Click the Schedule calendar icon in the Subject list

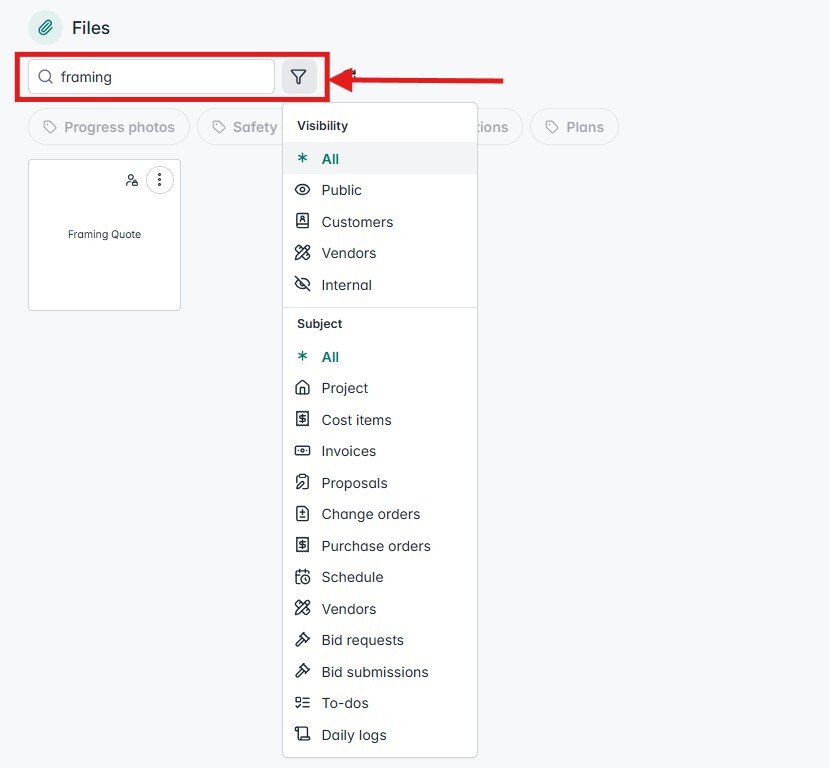[x=302, y=577]
